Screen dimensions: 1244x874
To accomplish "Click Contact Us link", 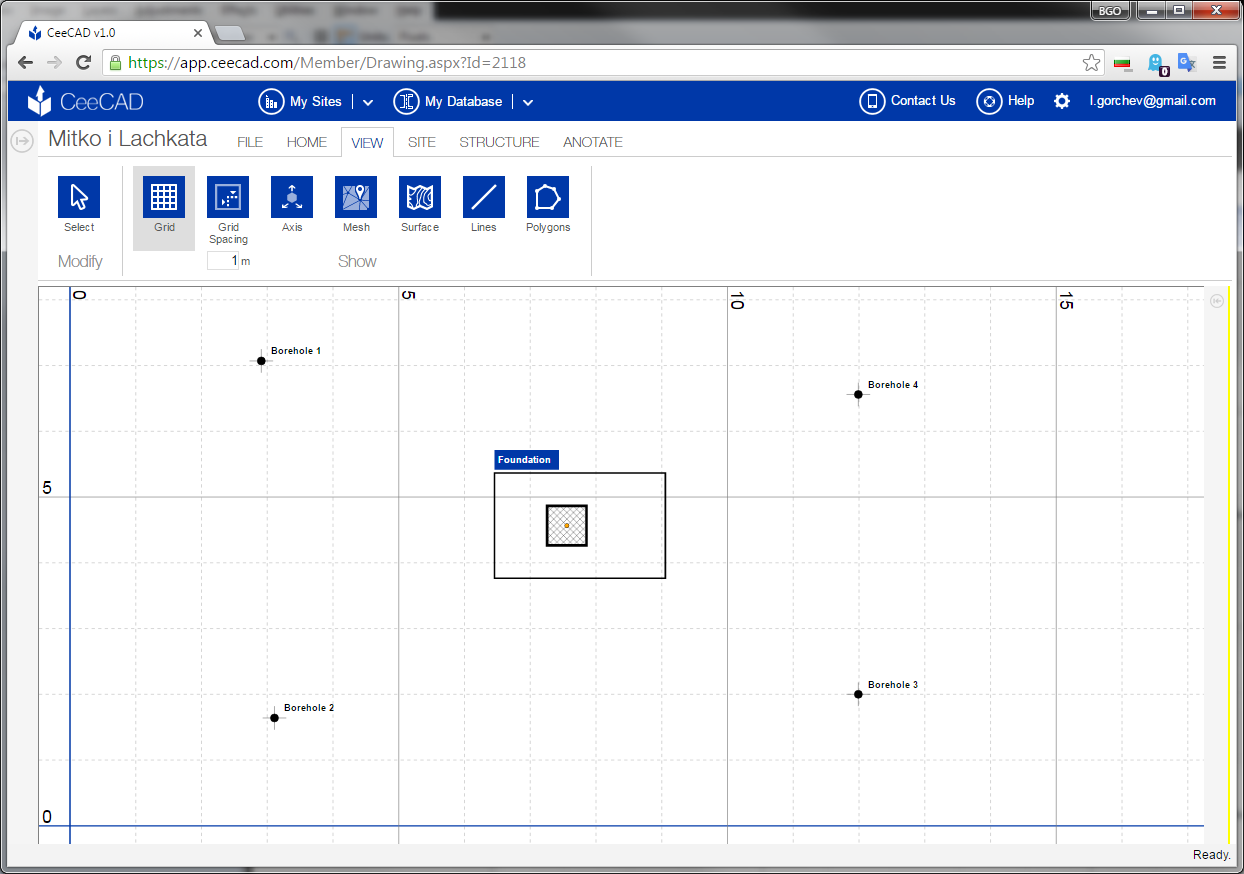I will click(x=908, y=101).
